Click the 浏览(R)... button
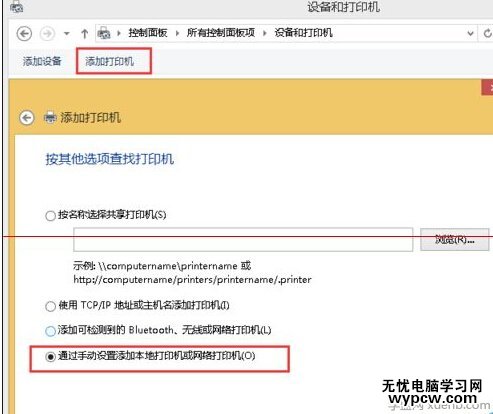This screenshot has height=414, width=493. tap(455, 239)
